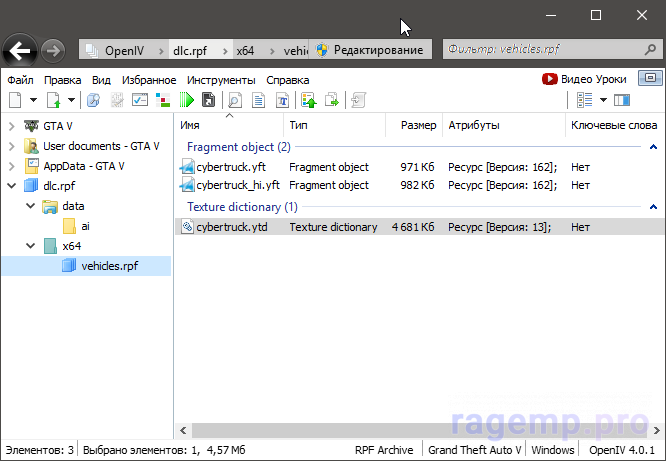The image size is (666, 461).
Task: Expand the GTA V tree node
Action: click(x=12, y=126)
